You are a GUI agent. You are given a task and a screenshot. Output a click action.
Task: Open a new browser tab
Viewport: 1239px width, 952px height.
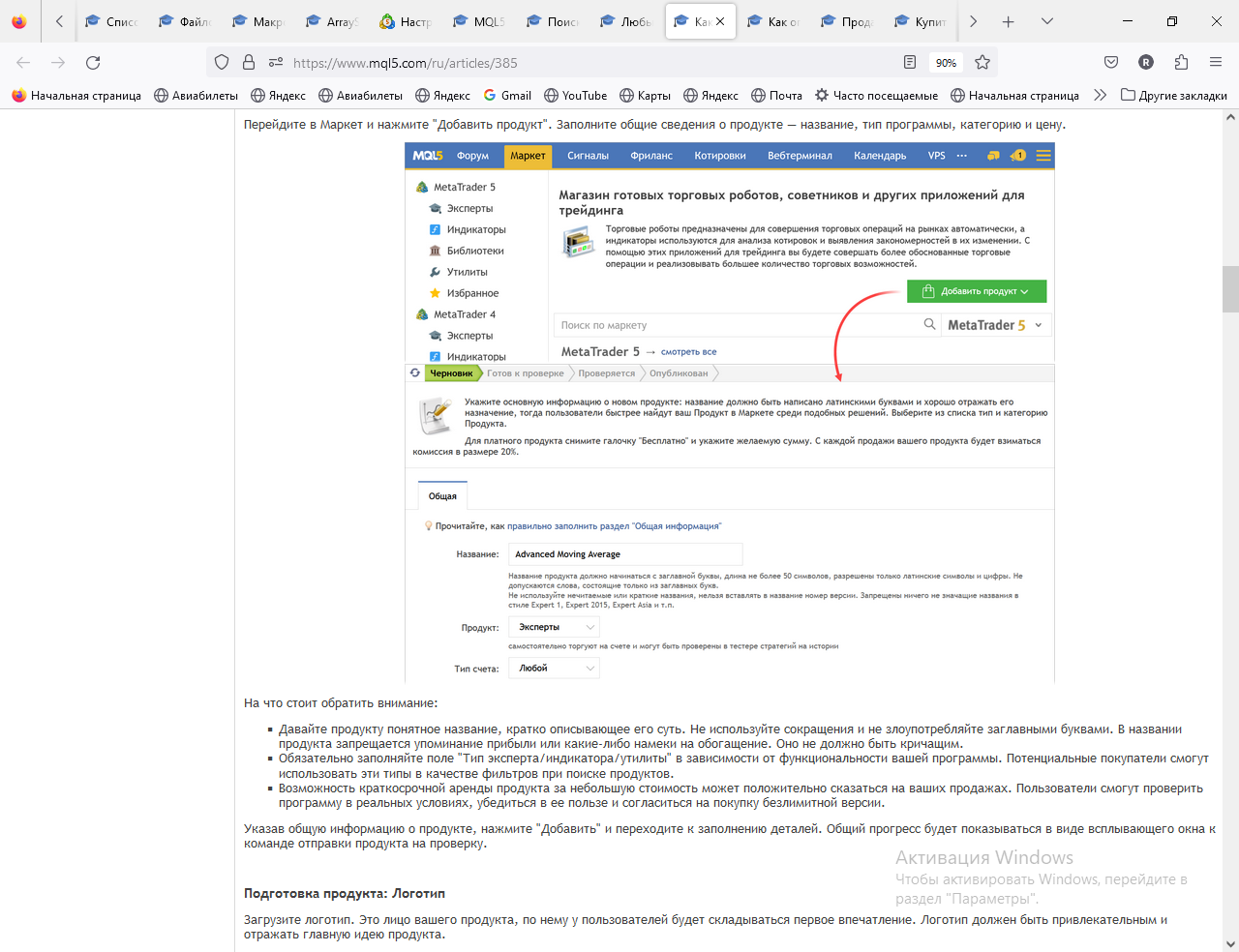click(1008, 21)
